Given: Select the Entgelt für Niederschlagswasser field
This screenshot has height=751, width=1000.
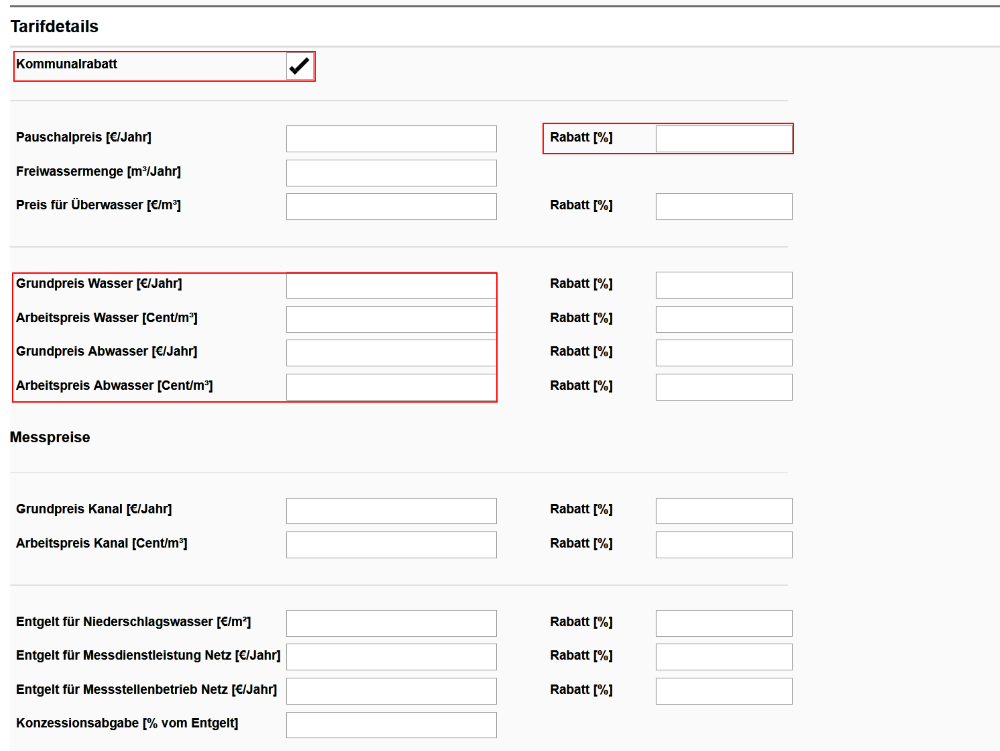Looking at the screenshot, I should (x=391, y=623).
